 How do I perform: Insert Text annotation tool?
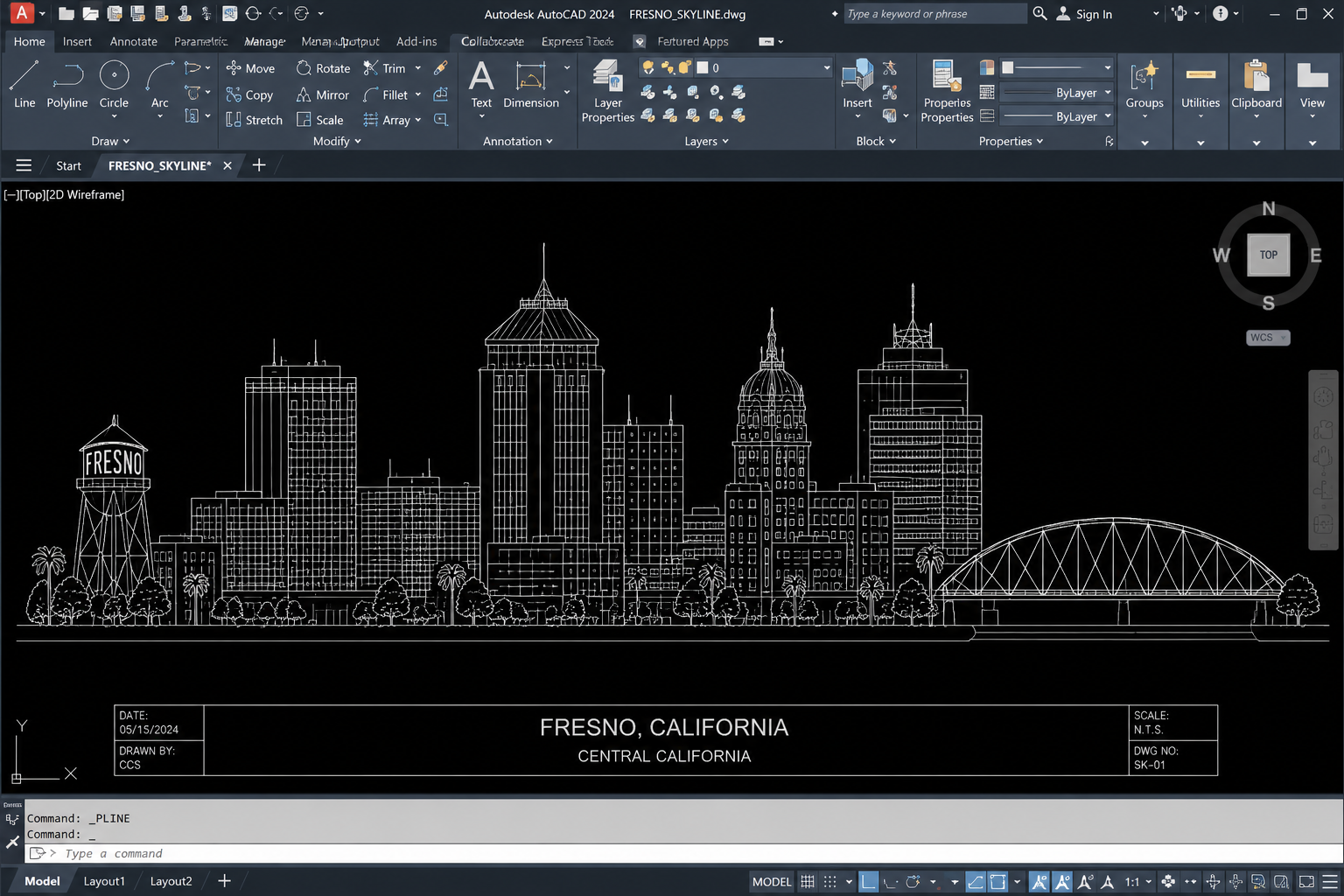pyautogui.click(x=481, y=85)
